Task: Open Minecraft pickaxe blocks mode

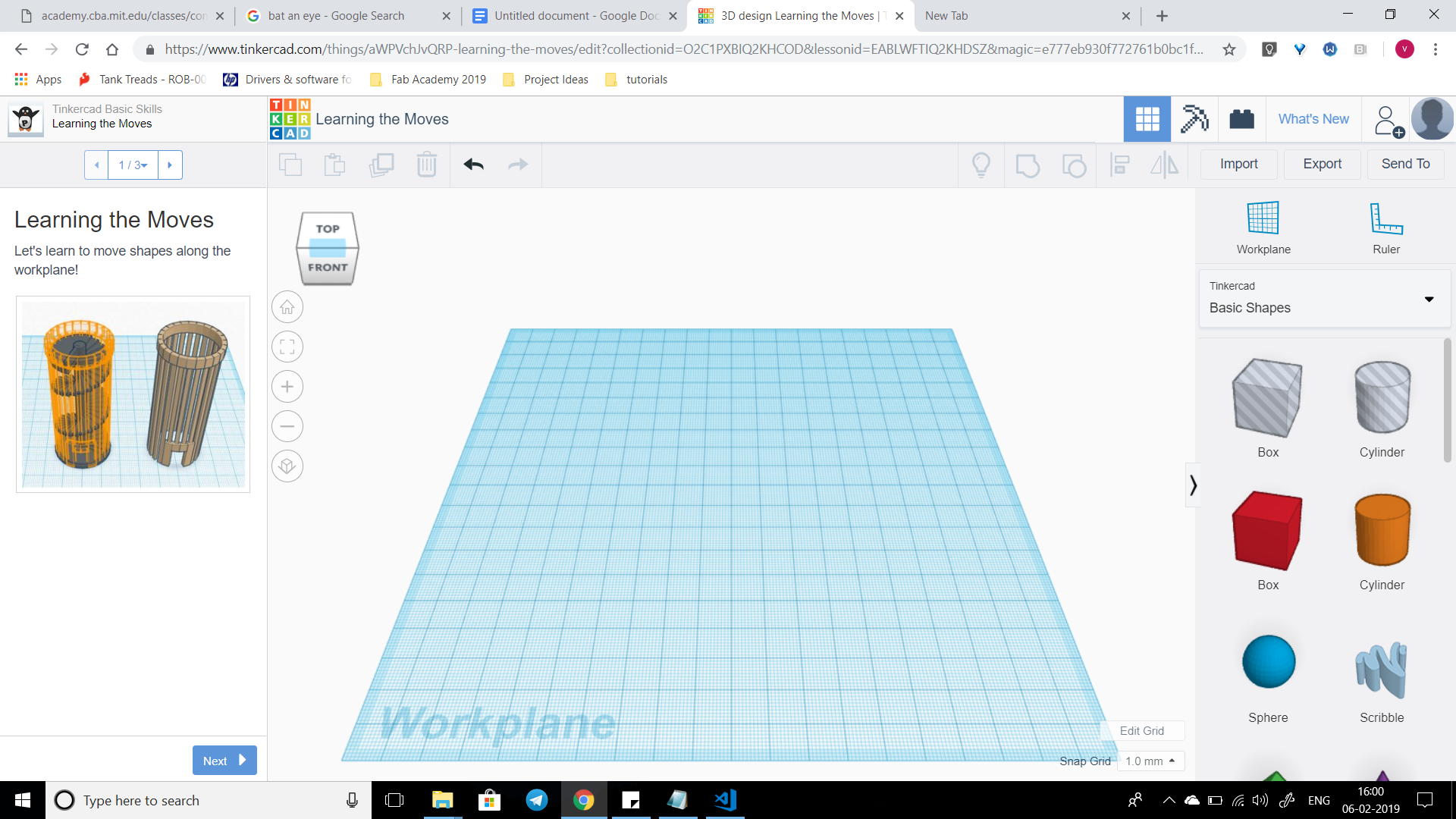Action: click(1194, 119)
